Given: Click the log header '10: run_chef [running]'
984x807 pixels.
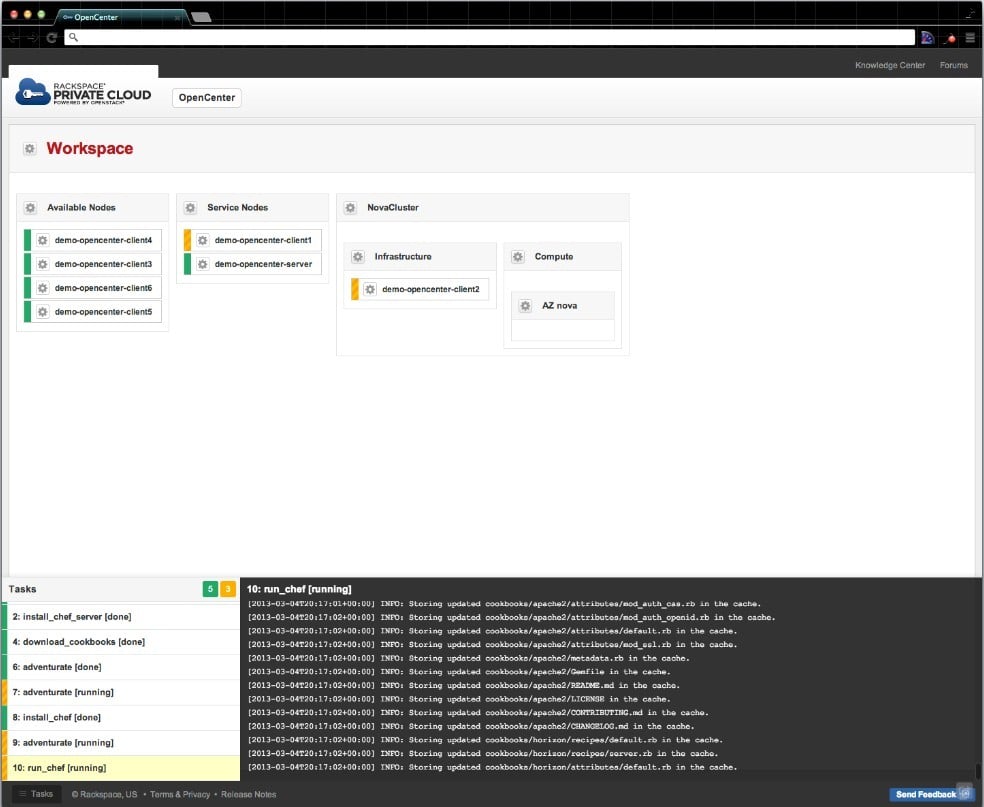Looking at the screenshot, I should pos(299,589).
